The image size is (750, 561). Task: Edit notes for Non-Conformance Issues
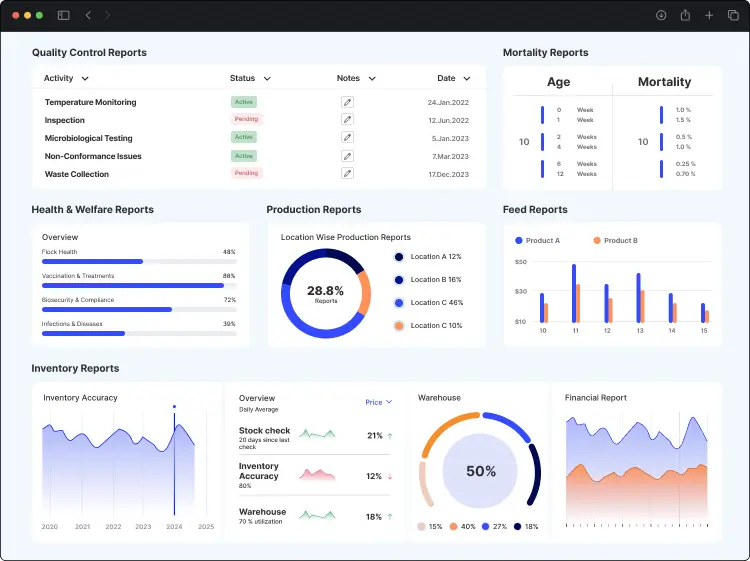click(x=348, y=156)
